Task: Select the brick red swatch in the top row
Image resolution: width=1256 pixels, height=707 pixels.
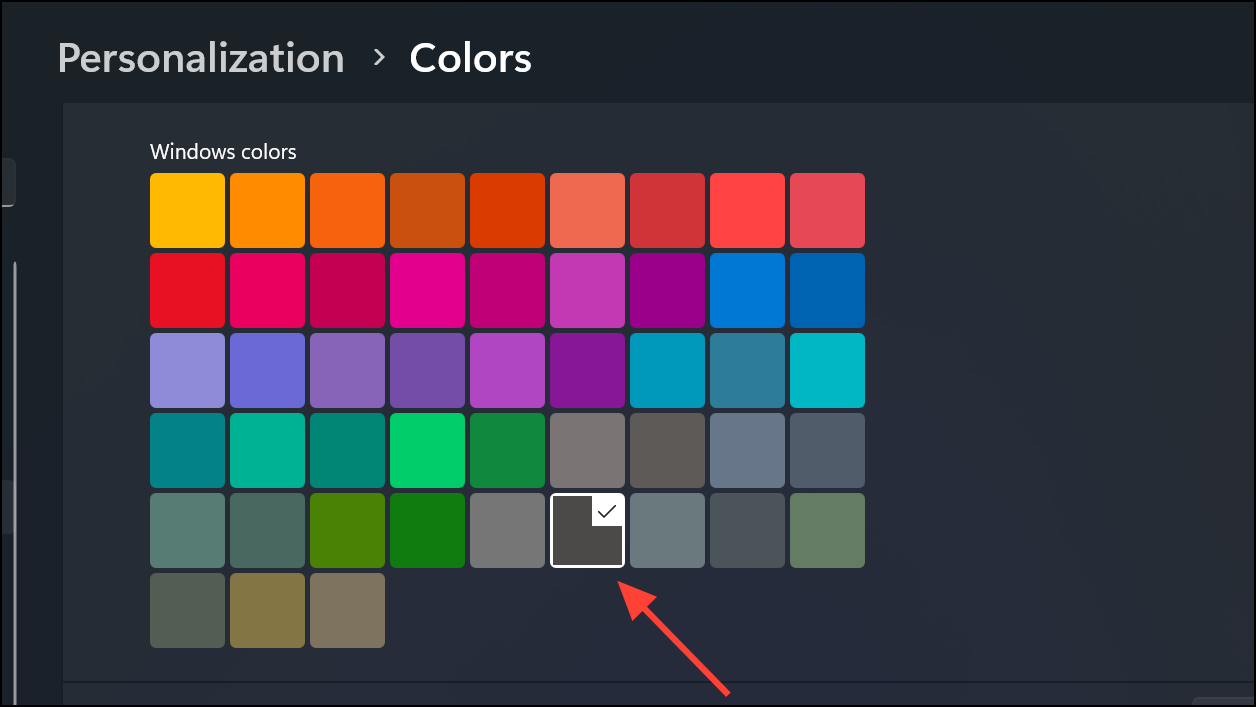Action: click(667, 210)
